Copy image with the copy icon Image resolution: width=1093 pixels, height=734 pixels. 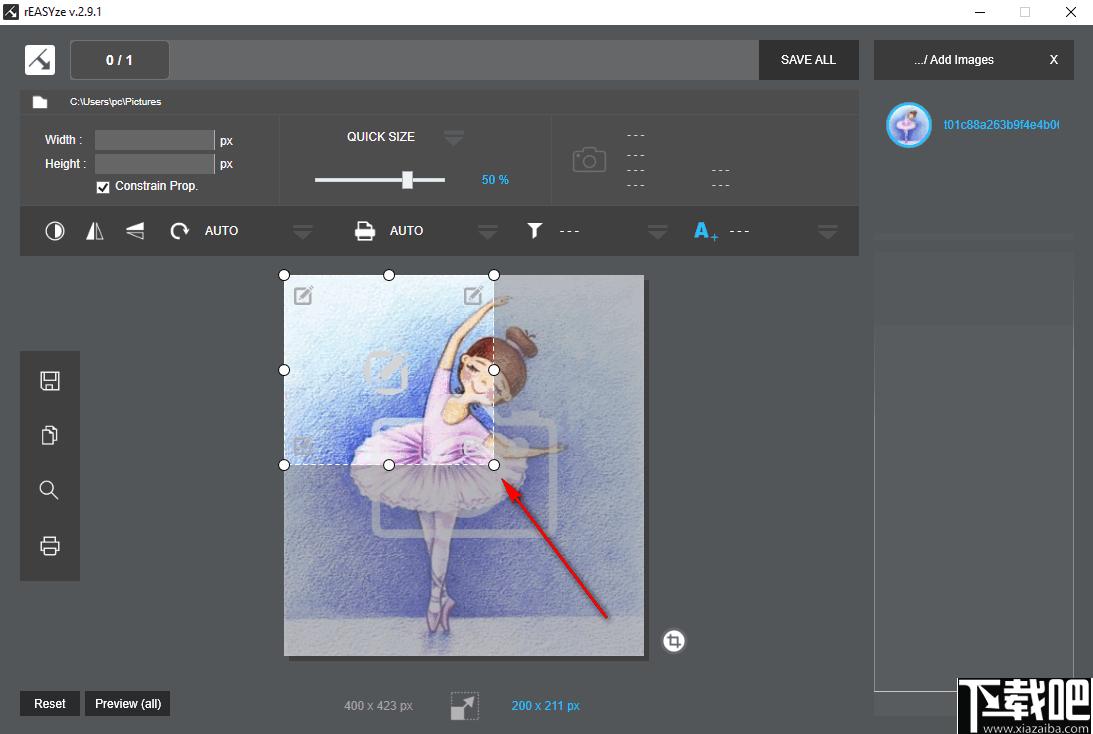[49, 435]
